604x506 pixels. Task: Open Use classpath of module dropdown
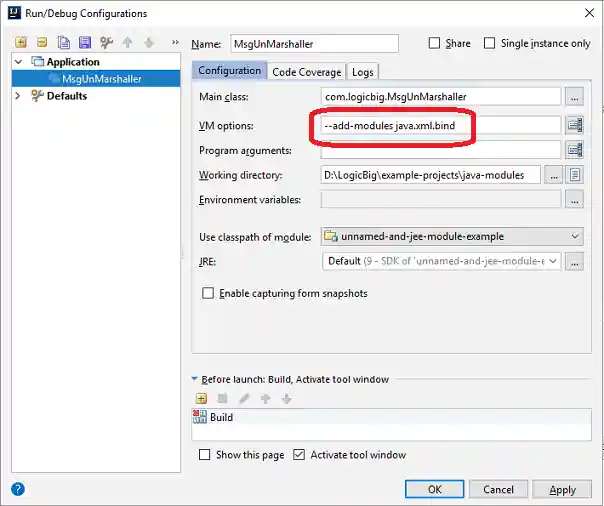pos(575,236)
